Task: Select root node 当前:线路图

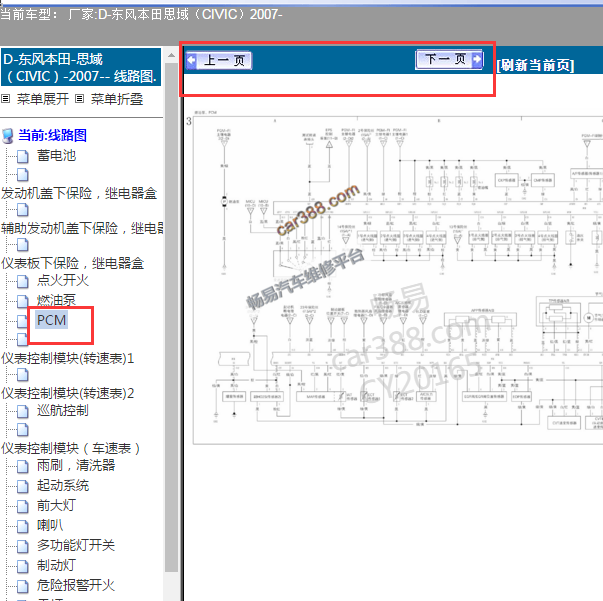Action: pyautogui.click(x=52, y=135)
